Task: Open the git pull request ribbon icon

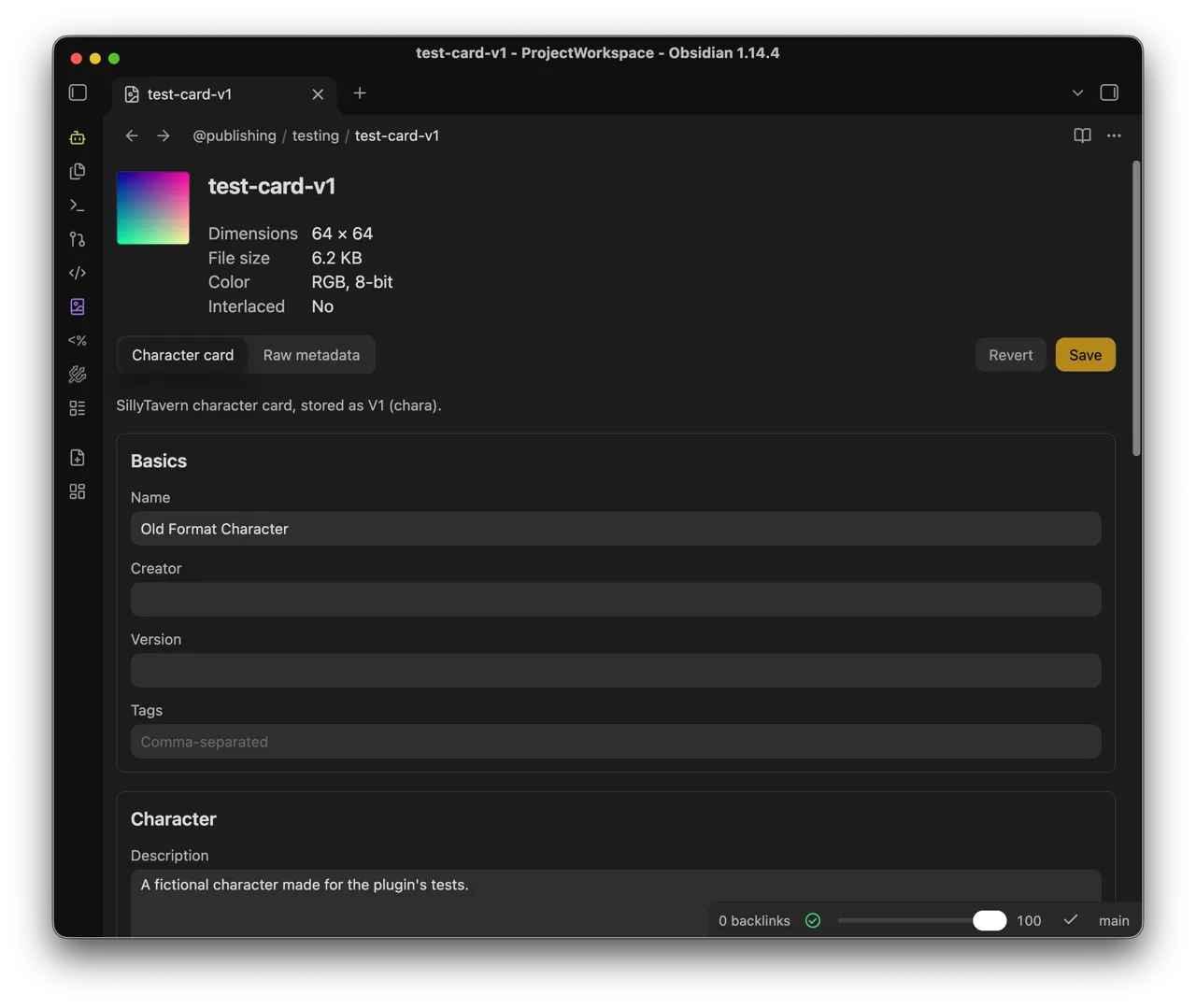Action: click(x=78, y=239)
